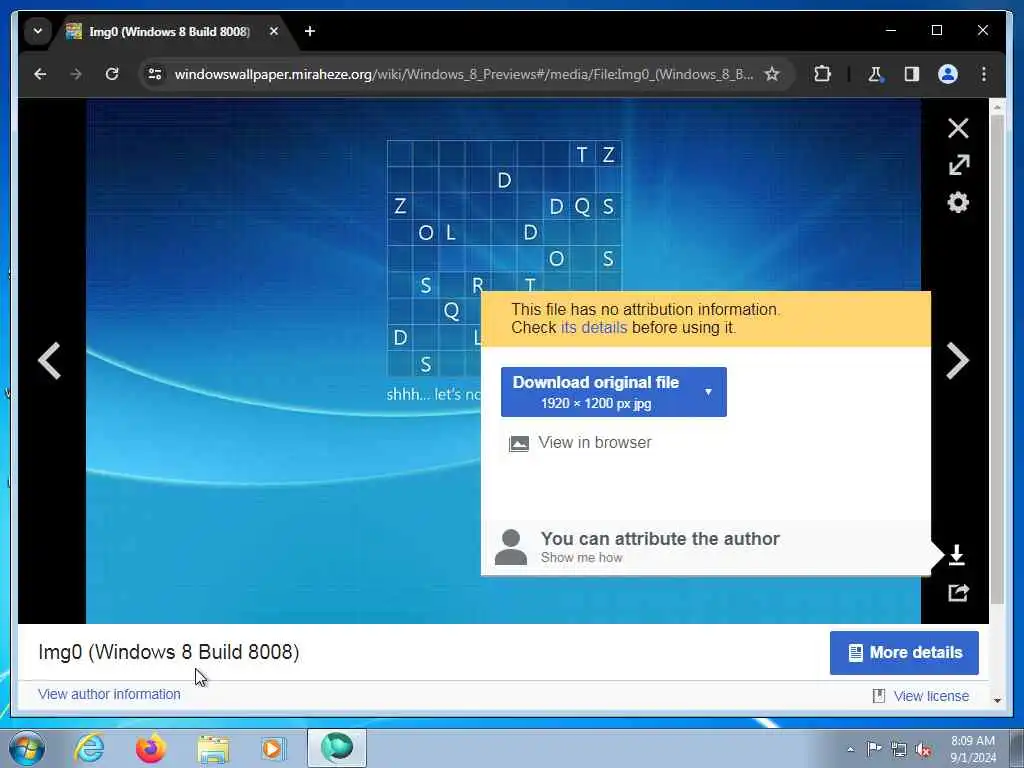The height and width of the screenshot is (768, 1024).
Task: Select the Img0 (Windows 8 Build 8008) tab
Action: [170, 31]
